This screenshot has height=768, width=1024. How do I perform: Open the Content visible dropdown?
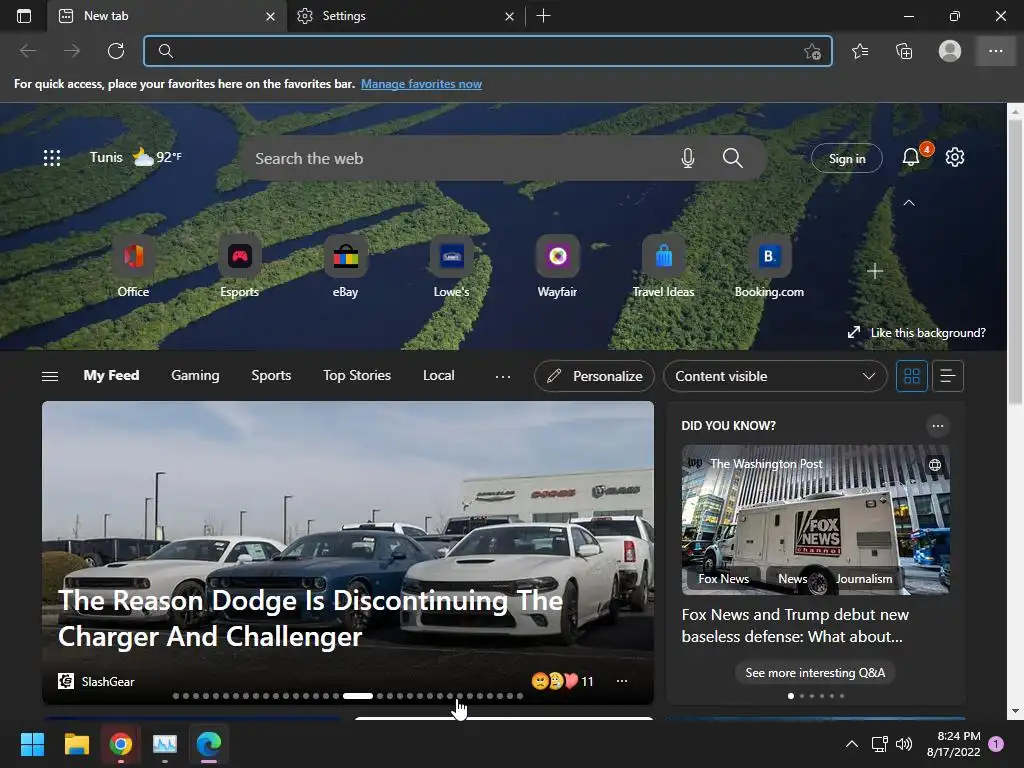click(775, 376)
